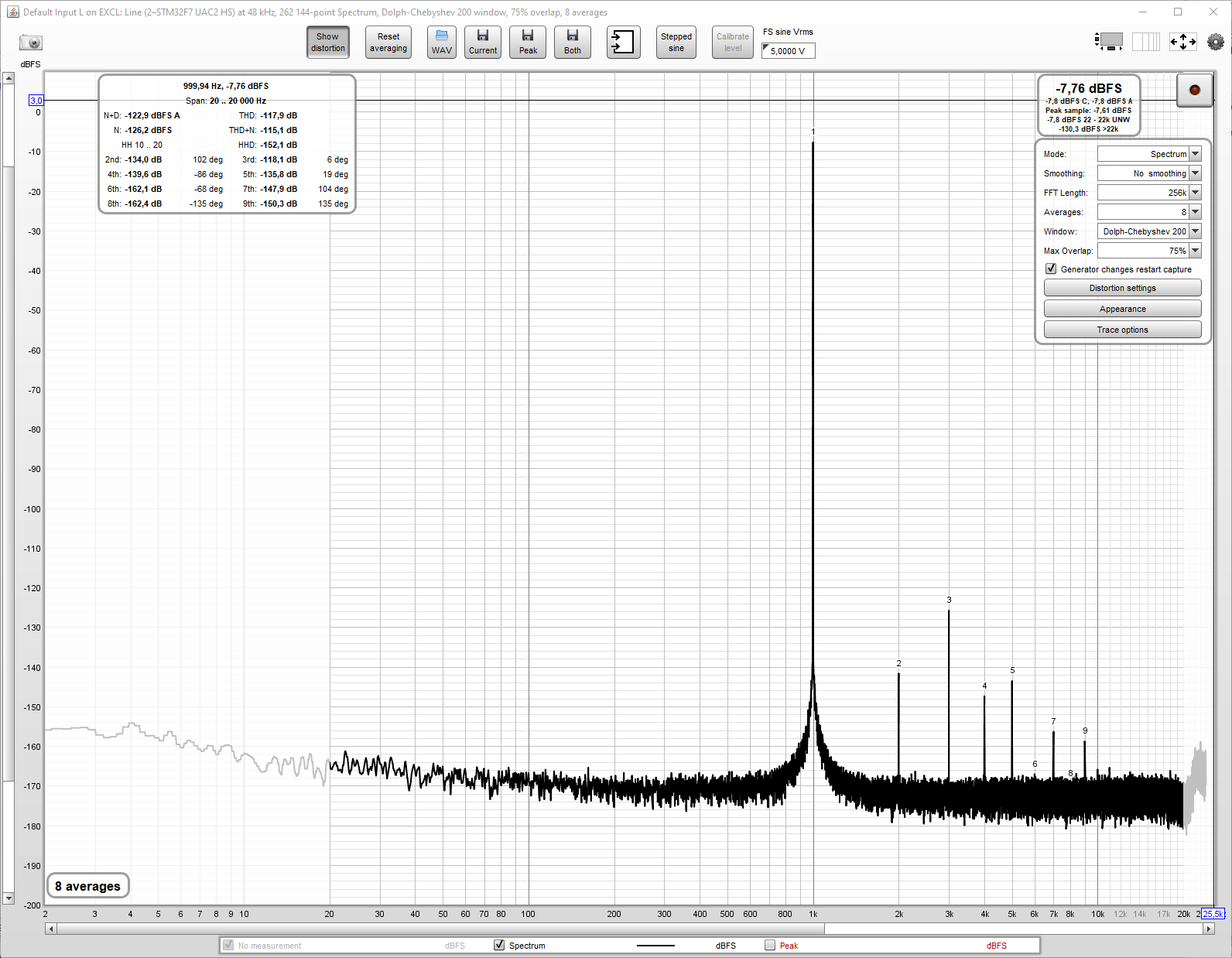Click the graph limits arrows icon
This screenshot has height=958, width=1232.
(1183, 42)
